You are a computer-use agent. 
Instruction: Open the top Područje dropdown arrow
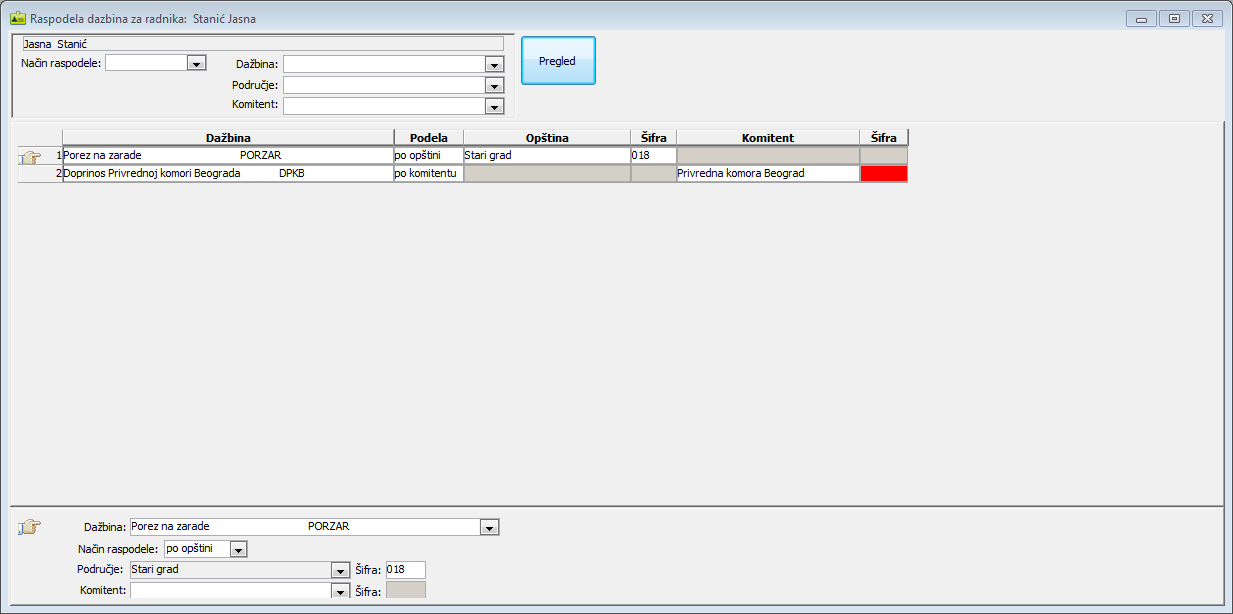[492, 85]
